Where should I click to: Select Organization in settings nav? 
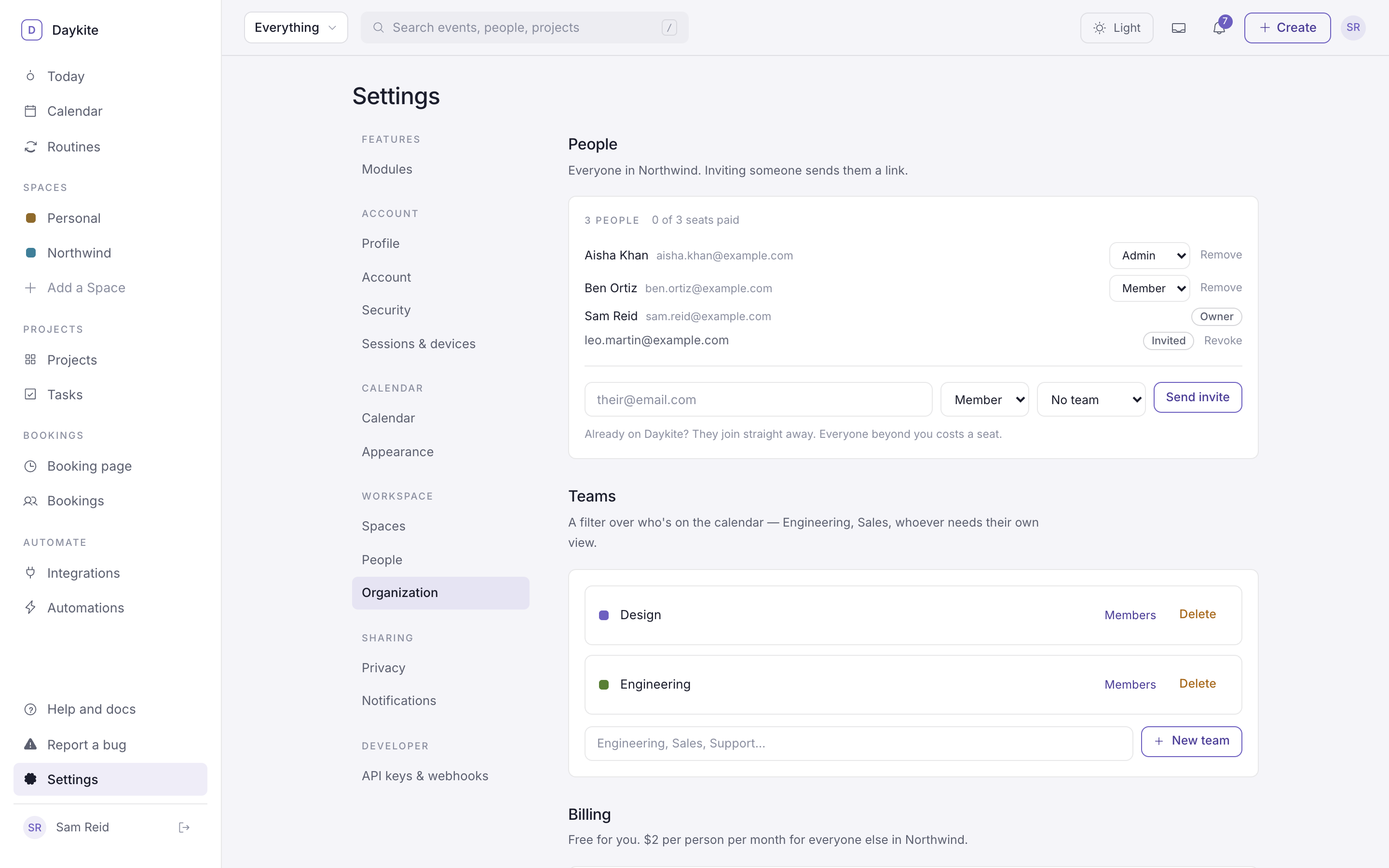pos(440,593)
